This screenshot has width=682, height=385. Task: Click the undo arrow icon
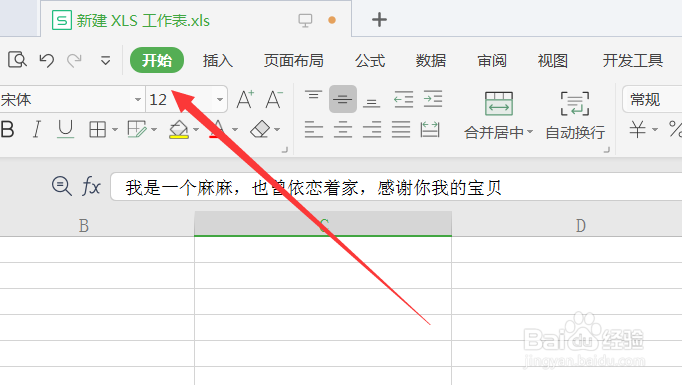[x=46, y=60]
